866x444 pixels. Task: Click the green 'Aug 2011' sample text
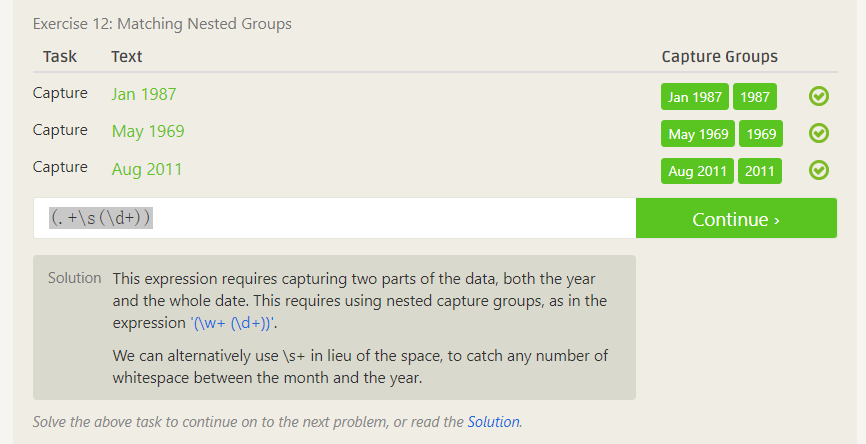point(147,169)
